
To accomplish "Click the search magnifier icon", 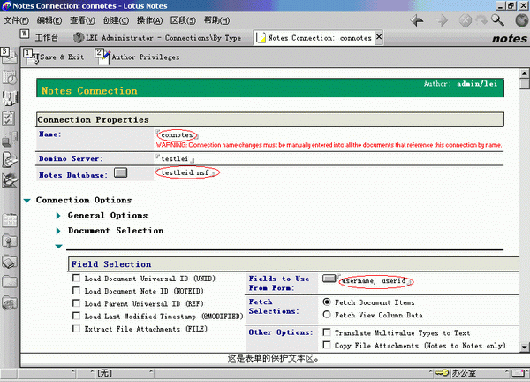I will (497, 21).
